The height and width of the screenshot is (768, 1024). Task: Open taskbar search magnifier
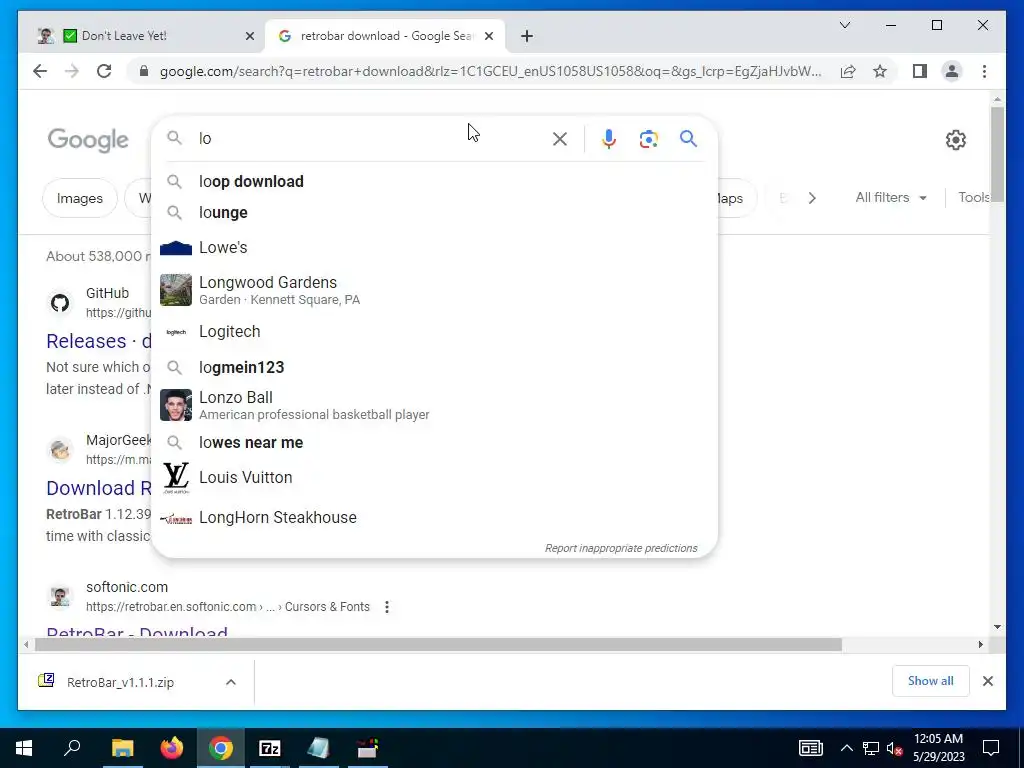tap(72, 747)
